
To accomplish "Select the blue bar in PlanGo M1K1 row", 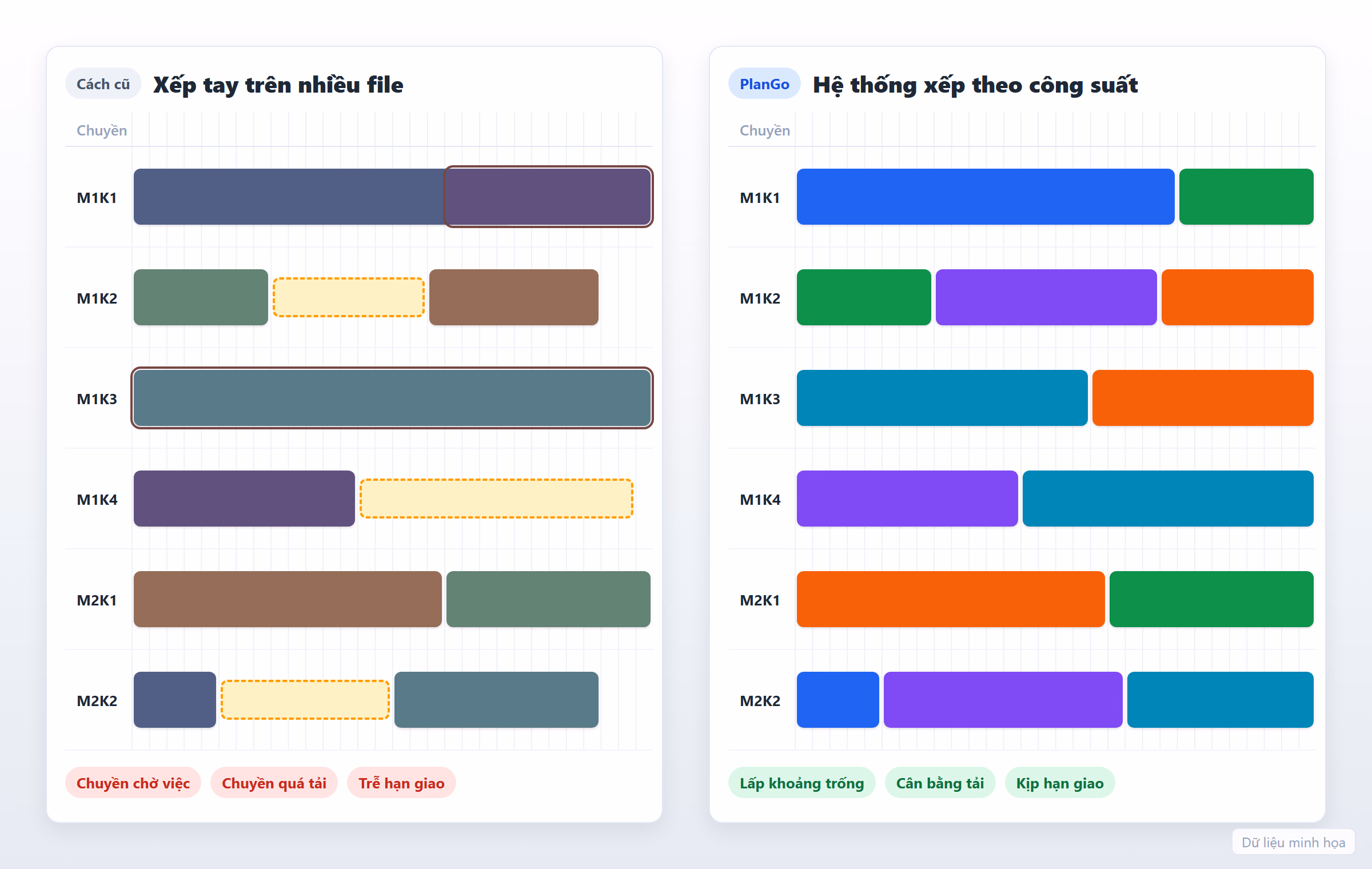I will tap(986, 197).
